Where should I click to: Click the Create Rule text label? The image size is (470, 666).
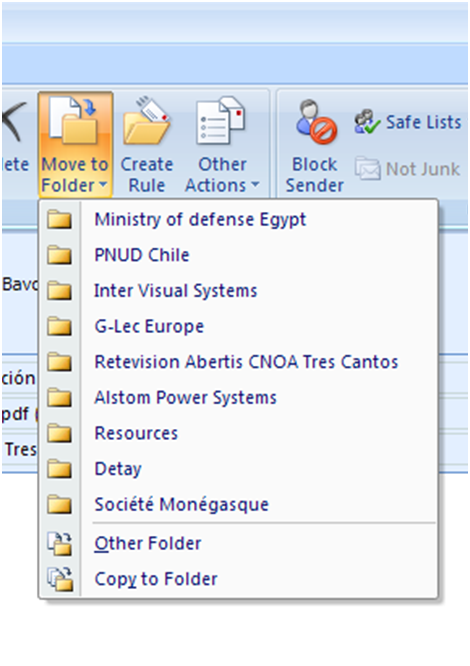147,175
